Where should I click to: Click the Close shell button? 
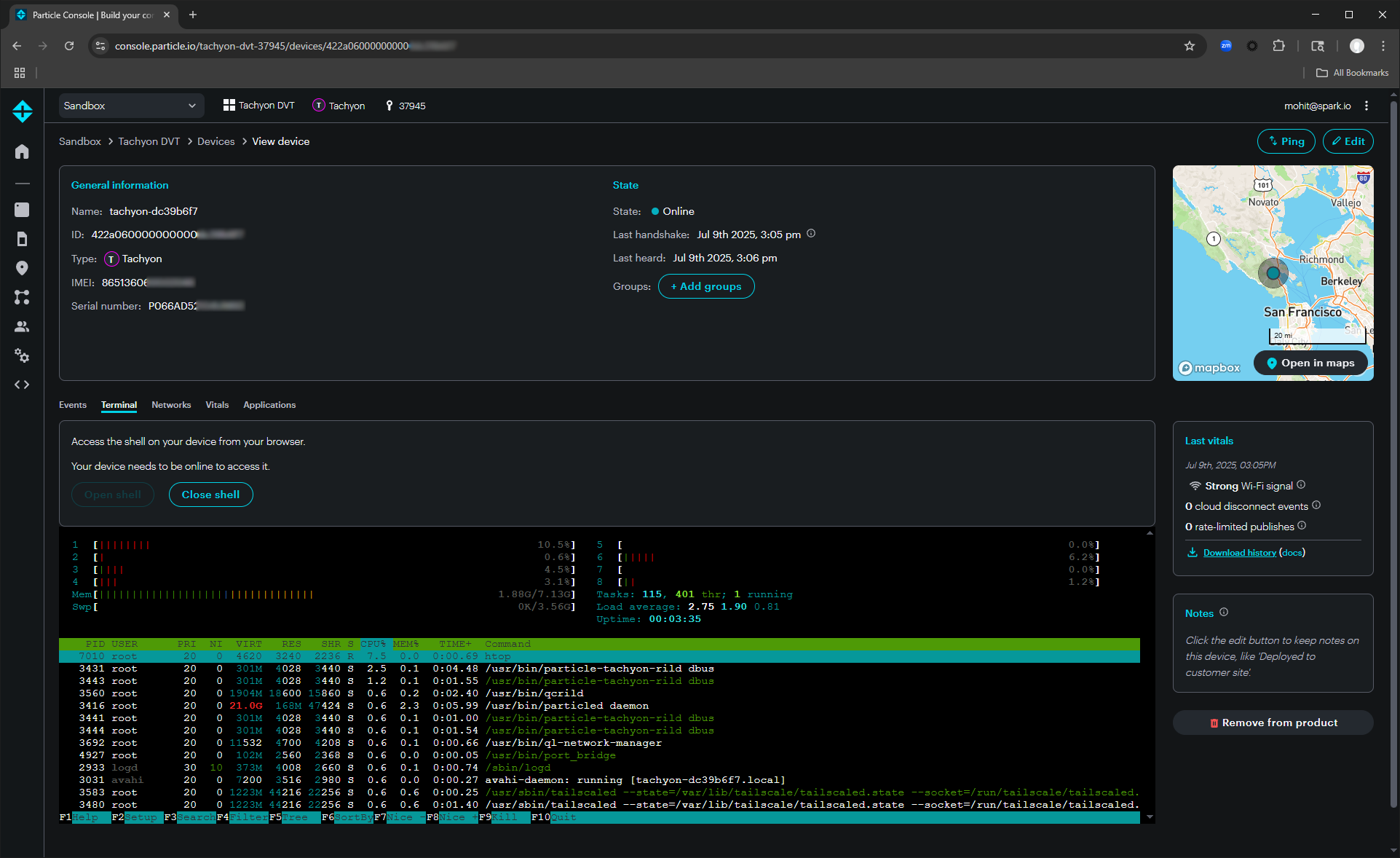click(x=210, y=495)
